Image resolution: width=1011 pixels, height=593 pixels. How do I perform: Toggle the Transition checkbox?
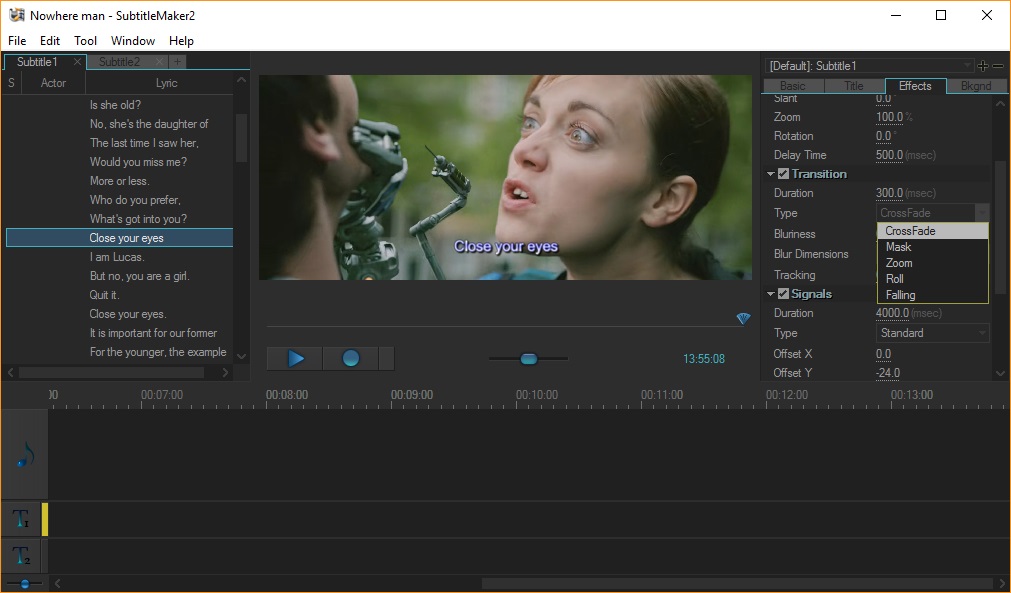(783, 173)
